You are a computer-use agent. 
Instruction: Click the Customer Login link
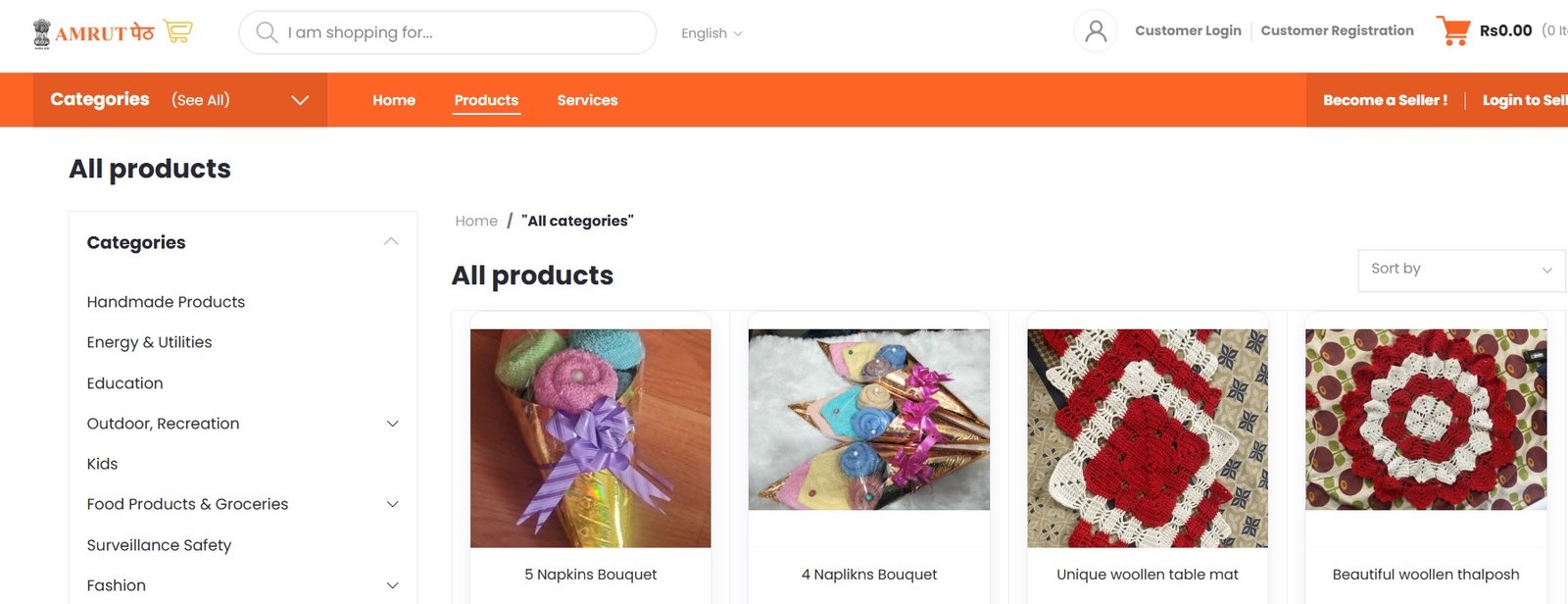point(1188,30)
